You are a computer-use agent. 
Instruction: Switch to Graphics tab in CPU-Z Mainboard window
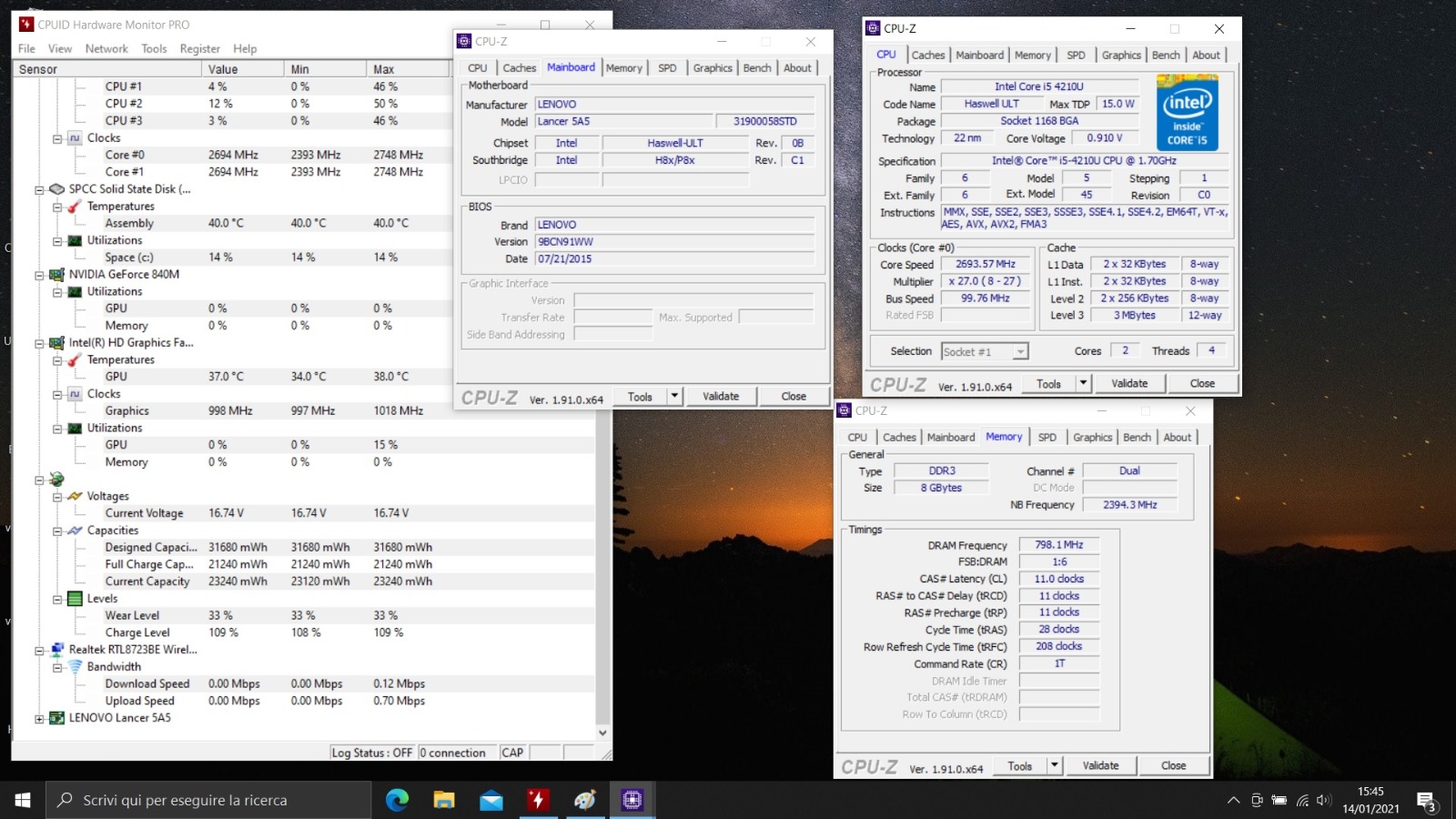[713, 68]
